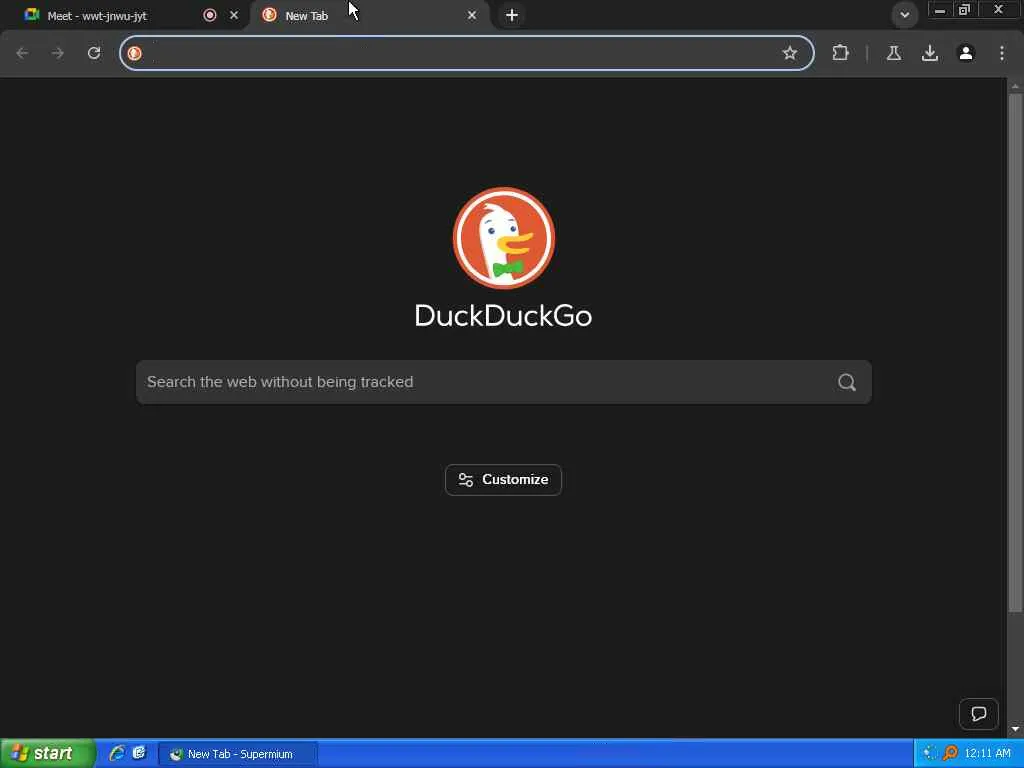
Task: Open the Downloads icon in toolbar
Action: pos(930,53)
